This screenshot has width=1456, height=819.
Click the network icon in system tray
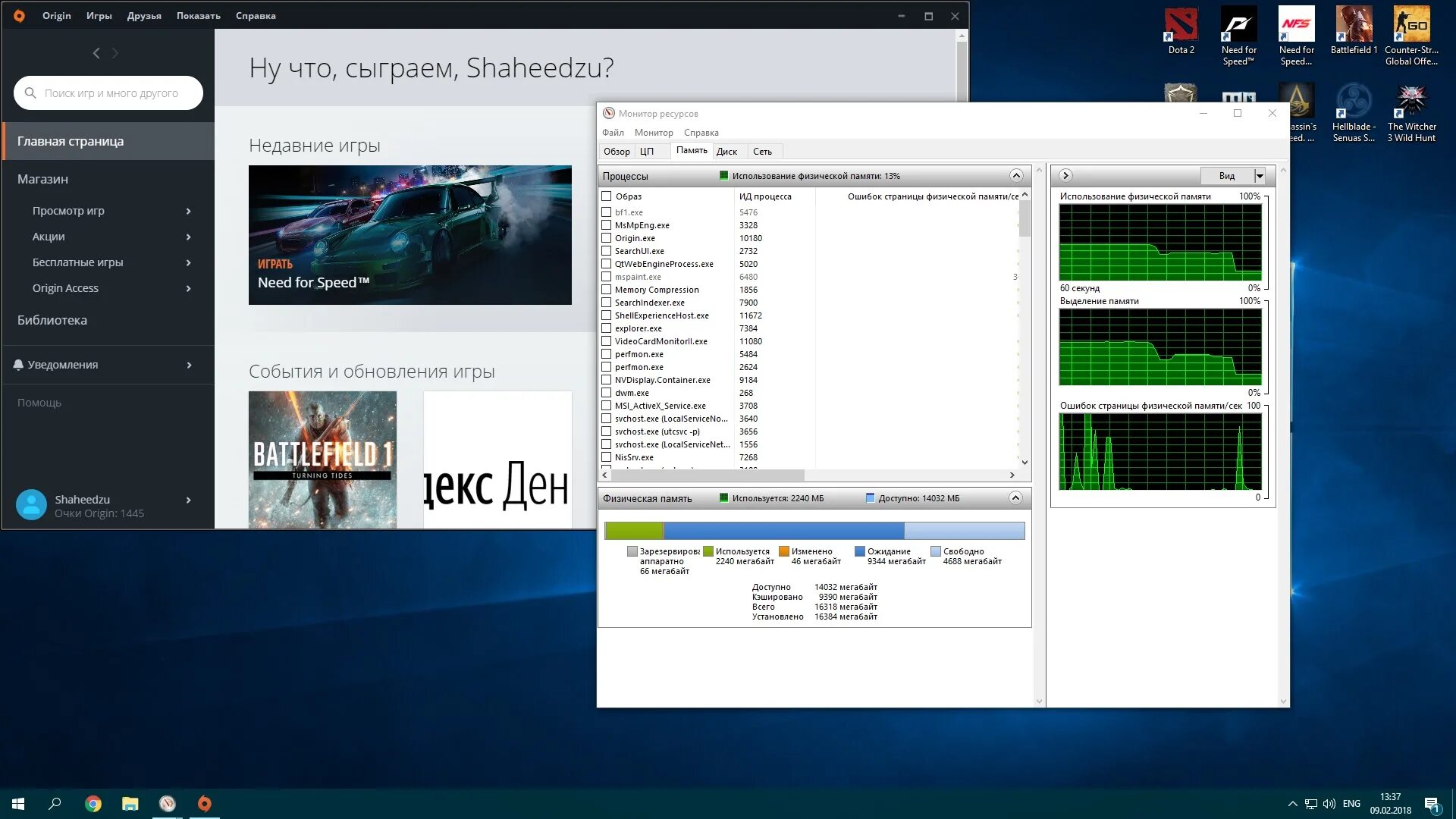[1311, 804]
